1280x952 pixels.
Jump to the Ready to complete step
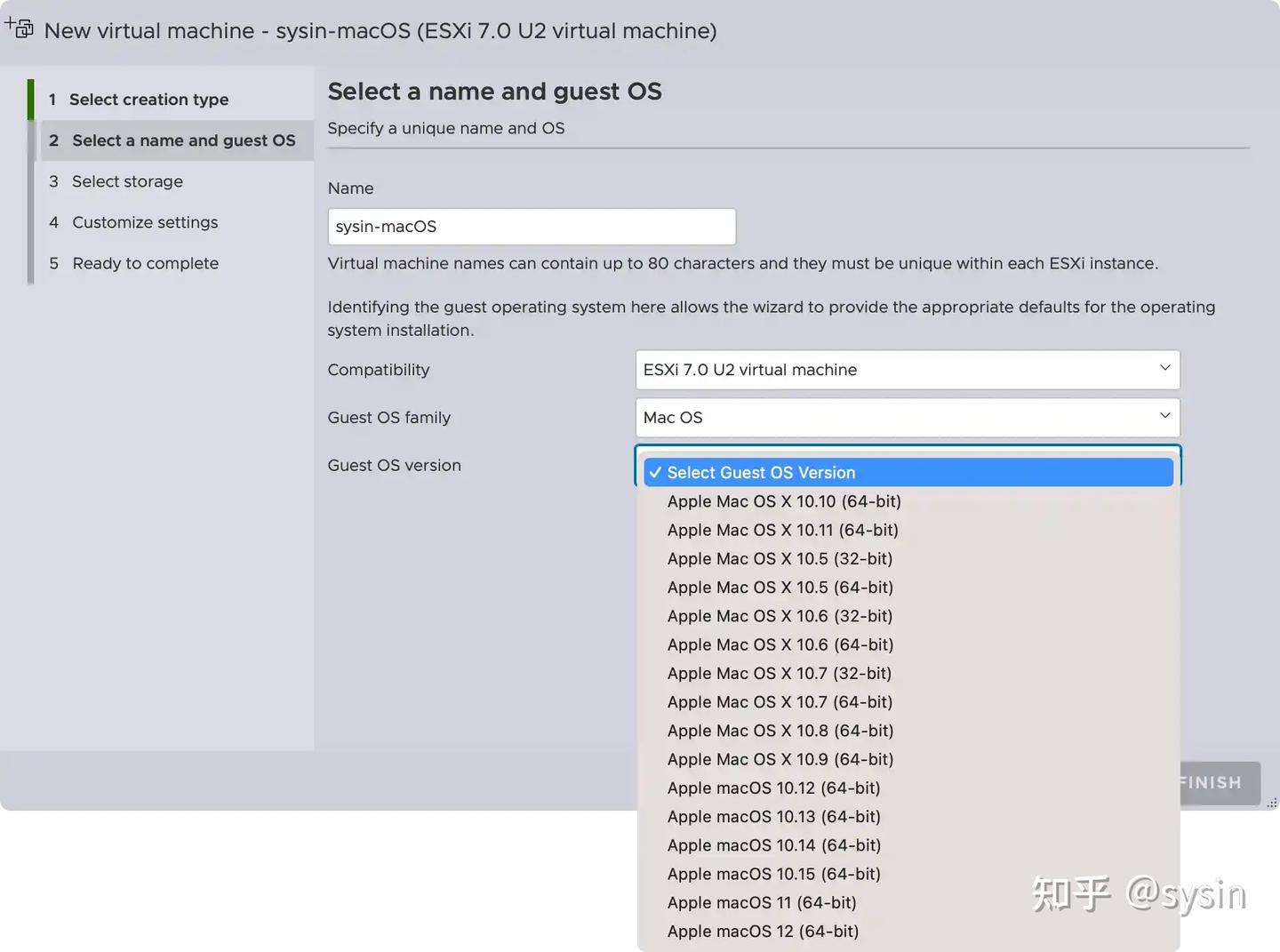[x=144, y=263]
